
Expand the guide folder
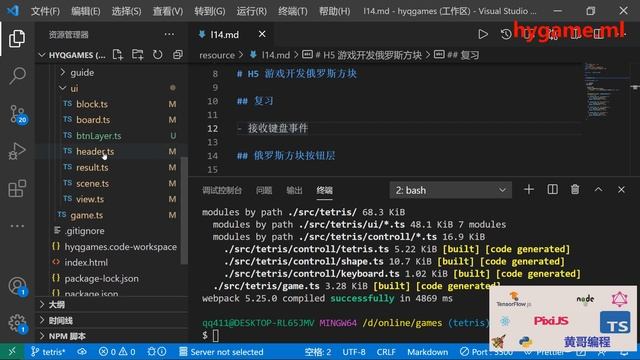tap(82, 72)
